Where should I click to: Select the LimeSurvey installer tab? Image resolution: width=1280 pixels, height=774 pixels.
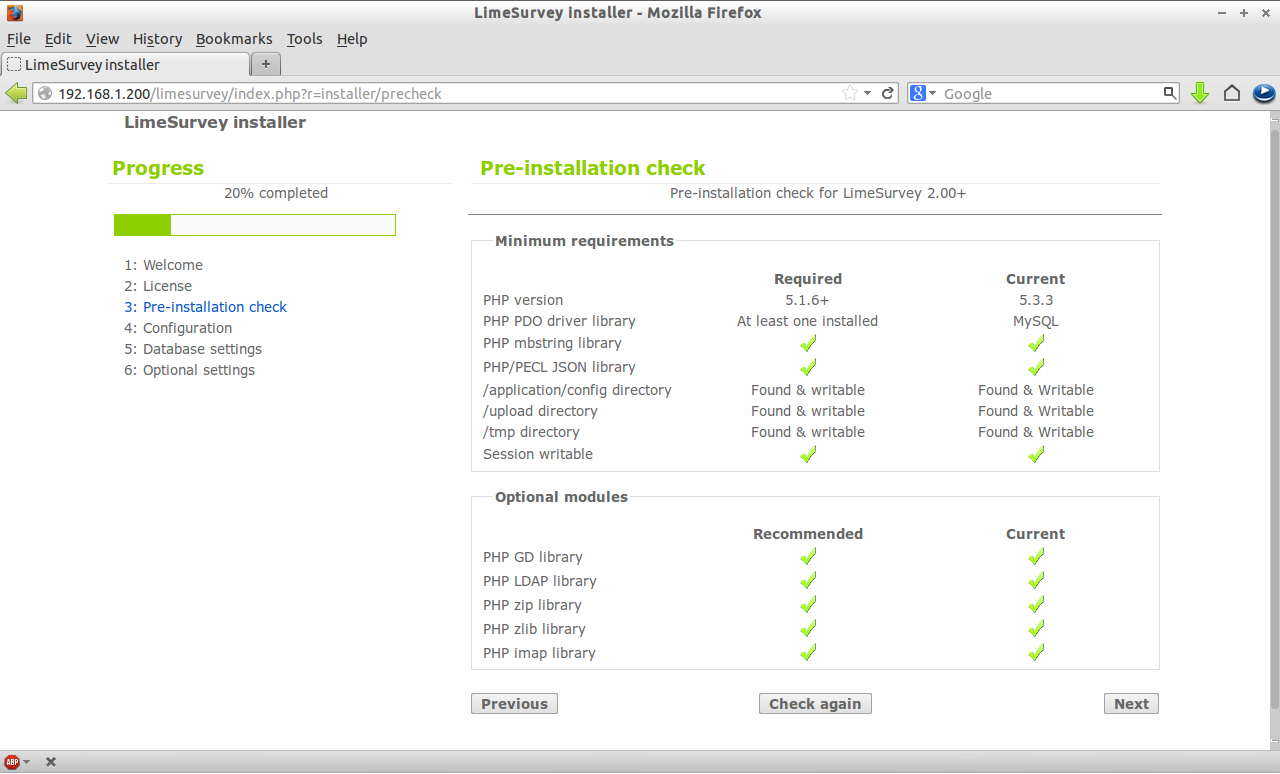click(x=125, y=64)
